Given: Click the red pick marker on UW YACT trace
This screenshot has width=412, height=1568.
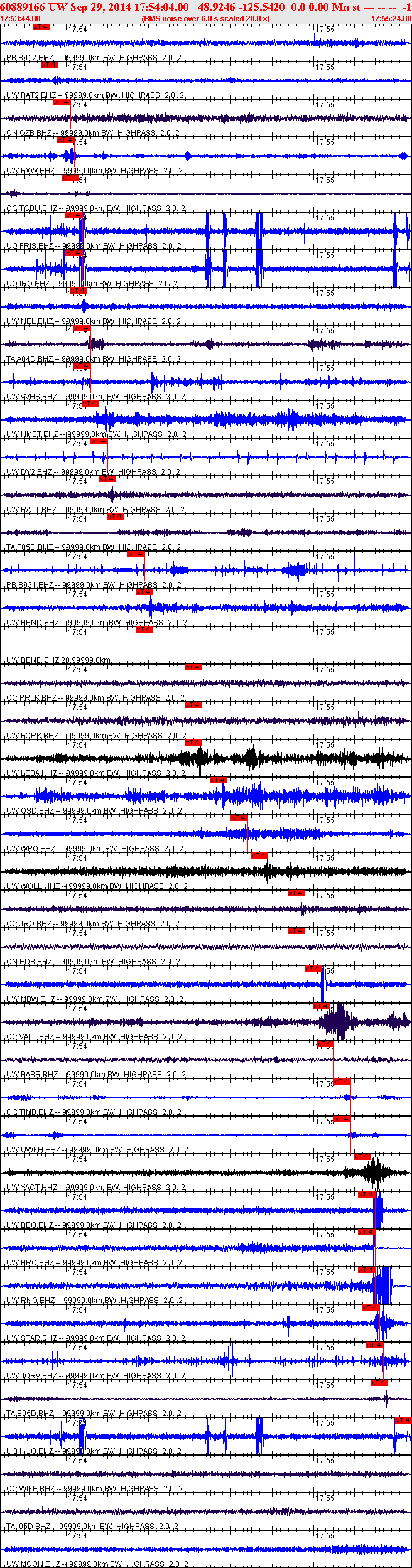Looking at the screenshot, I should [x=362, y=1157].
